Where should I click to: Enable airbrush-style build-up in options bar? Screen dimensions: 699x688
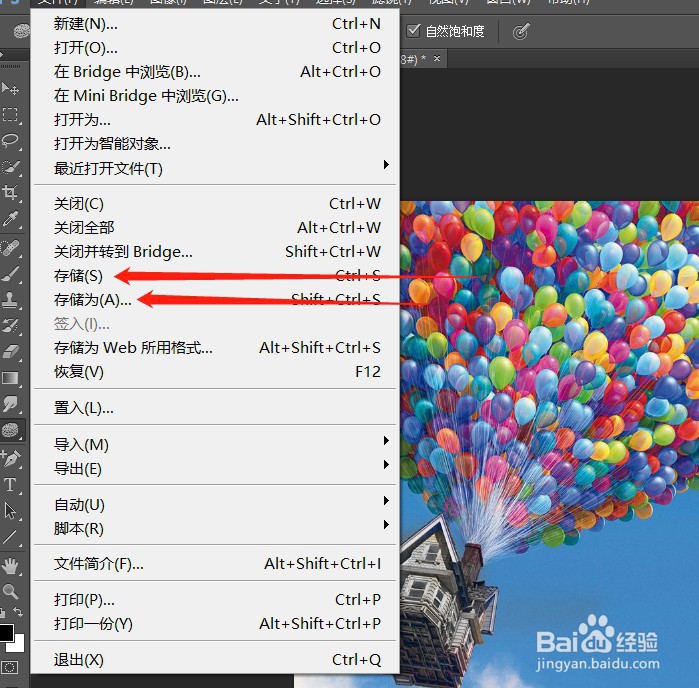click(521, 32)
